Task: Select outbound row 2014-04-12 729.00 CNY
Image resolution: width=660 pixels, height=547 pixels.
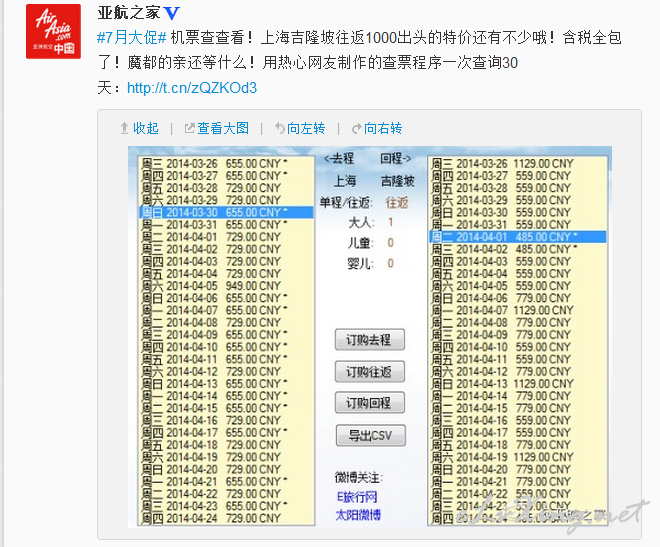Action: click(x=226, y=371)
